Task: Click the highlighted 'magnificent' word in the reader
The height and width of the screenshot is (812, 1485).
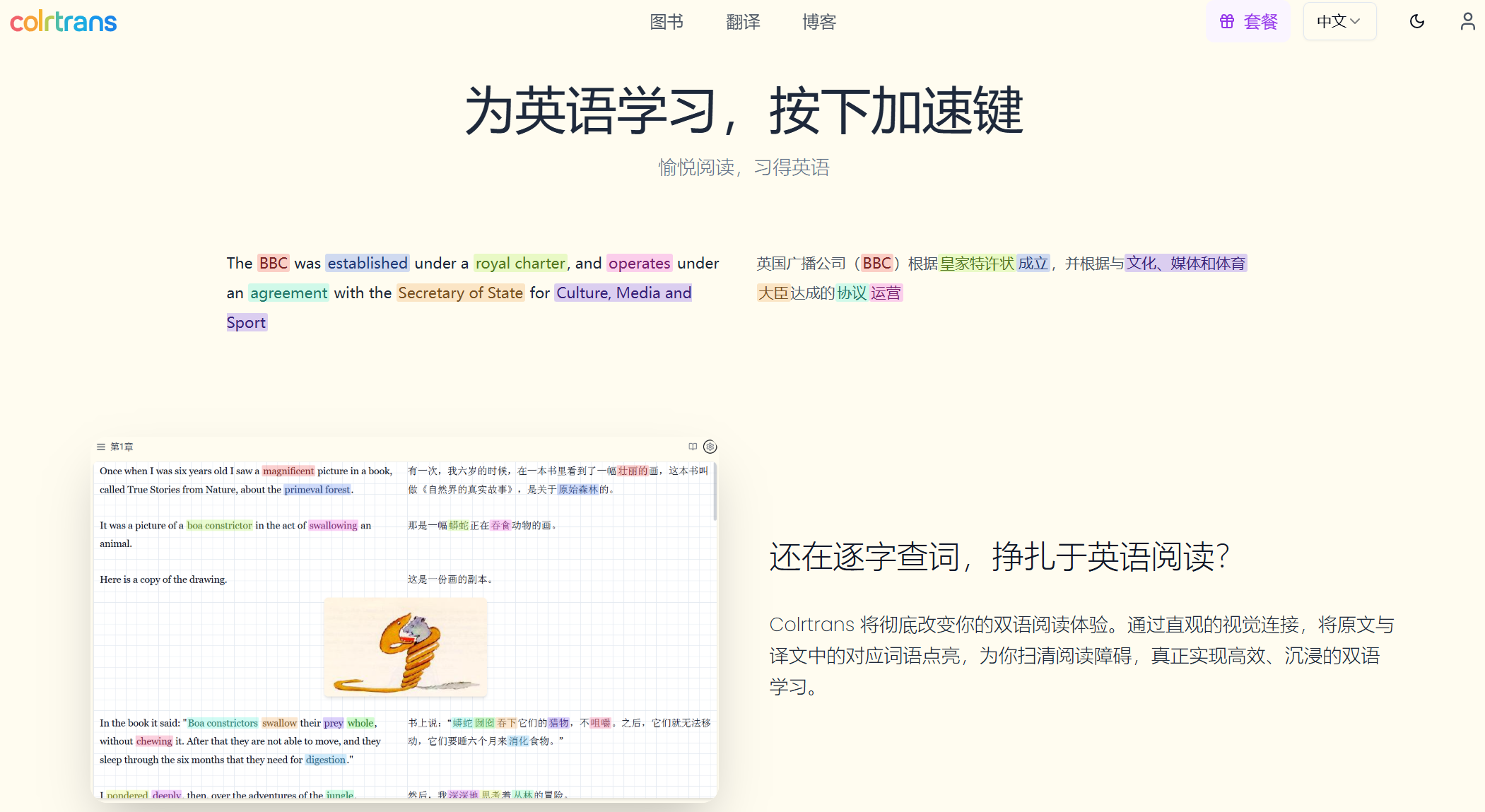Action: point(288,471)
